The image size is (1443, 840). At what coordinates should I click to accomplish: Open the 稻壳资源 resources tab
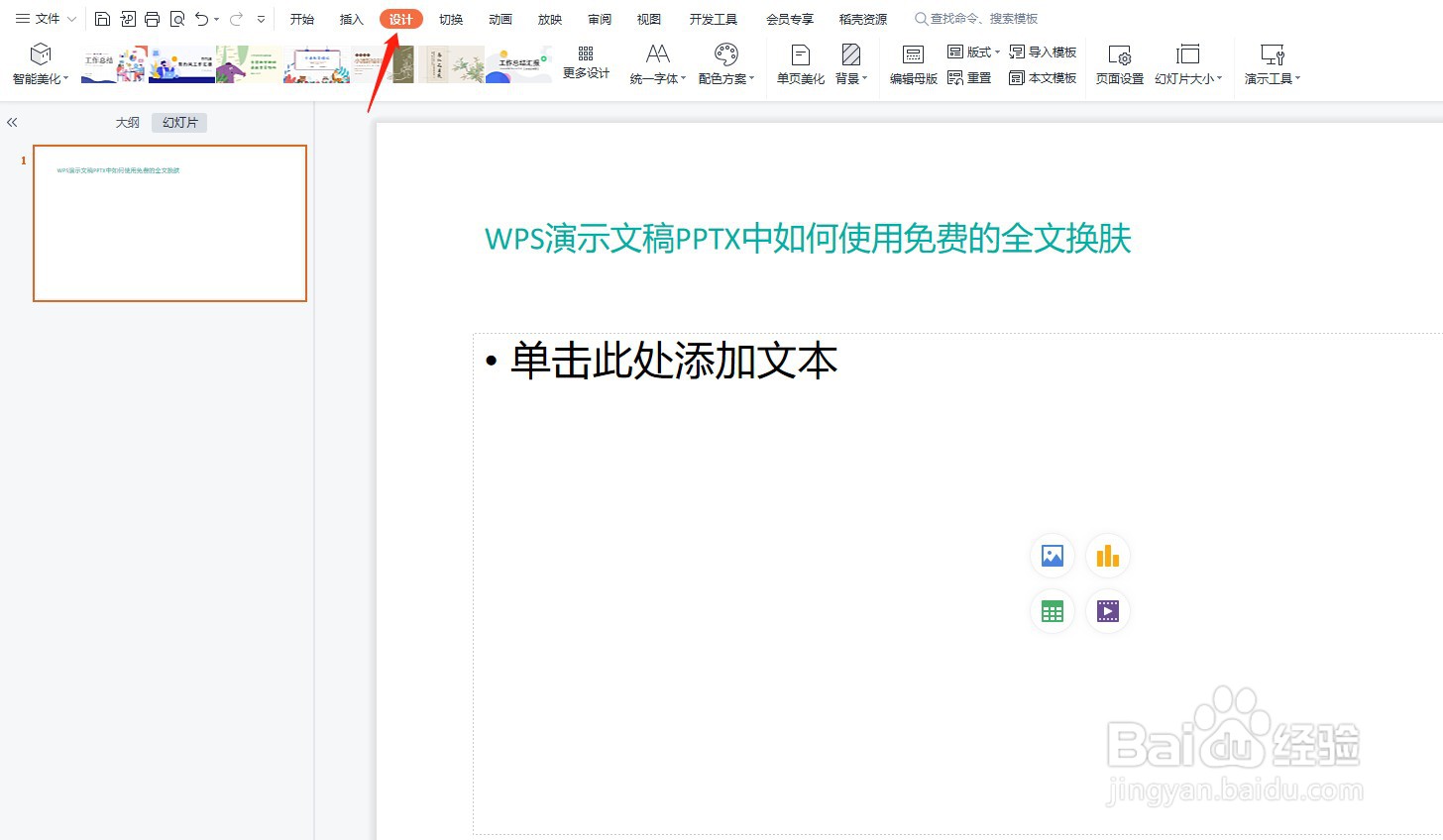click(863, 19)
